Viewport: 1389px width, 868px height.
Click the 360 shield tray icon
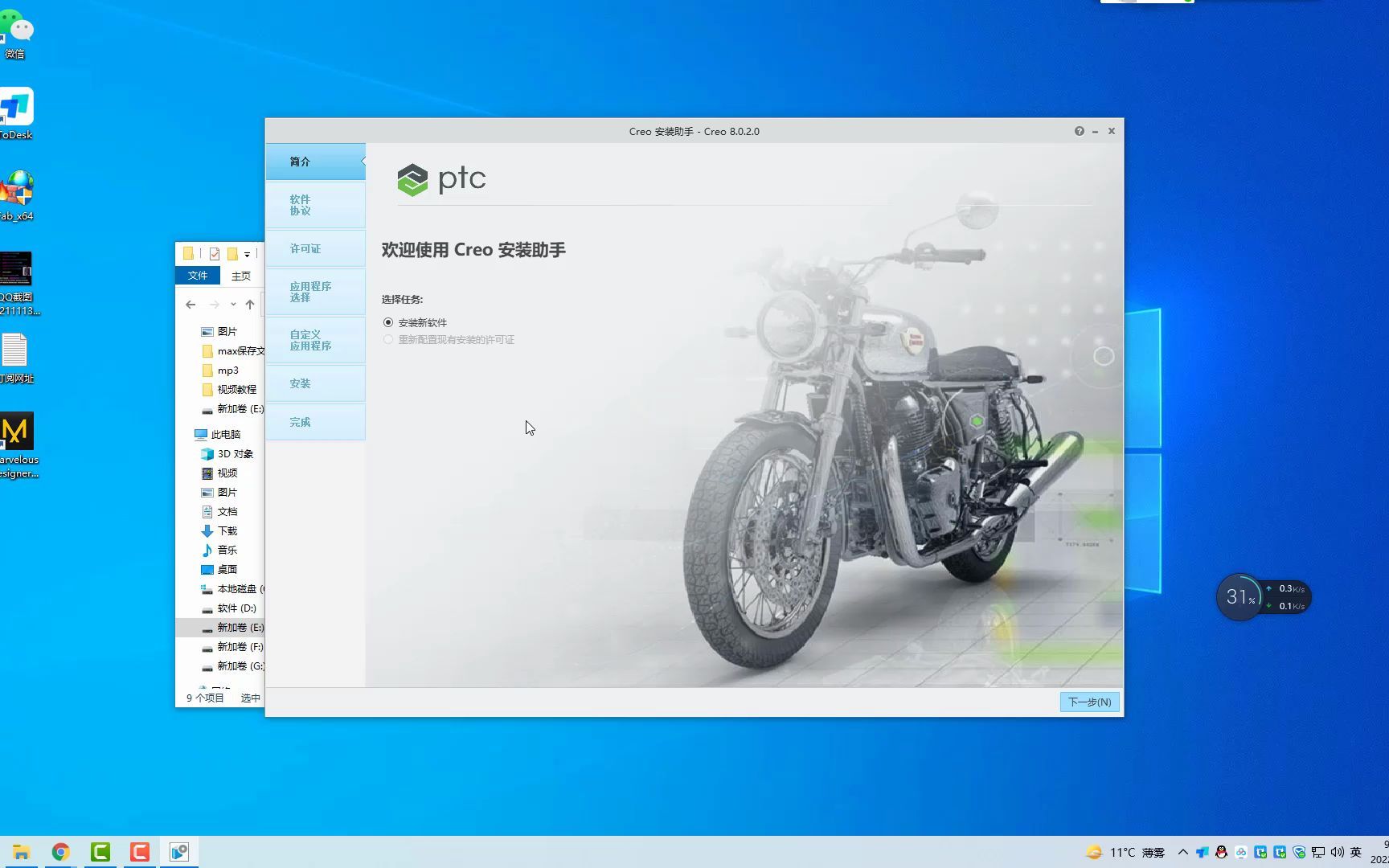(x=1299, y=852)
